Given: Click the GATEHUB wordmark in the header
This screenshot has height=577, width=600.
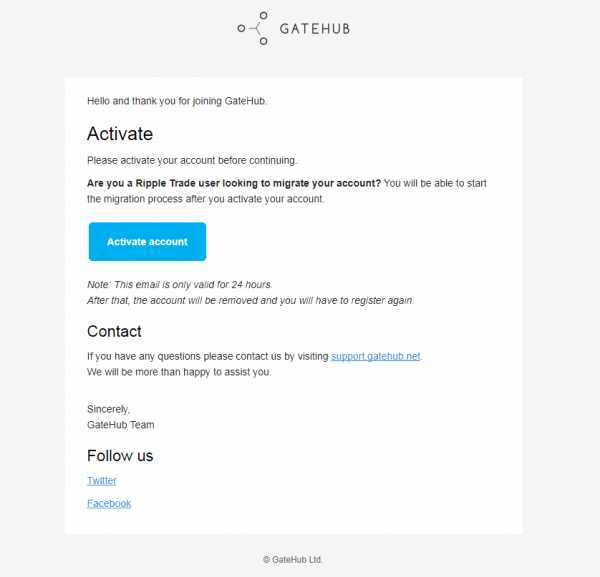Looking at the screenshot, I should tap(315, 29).
